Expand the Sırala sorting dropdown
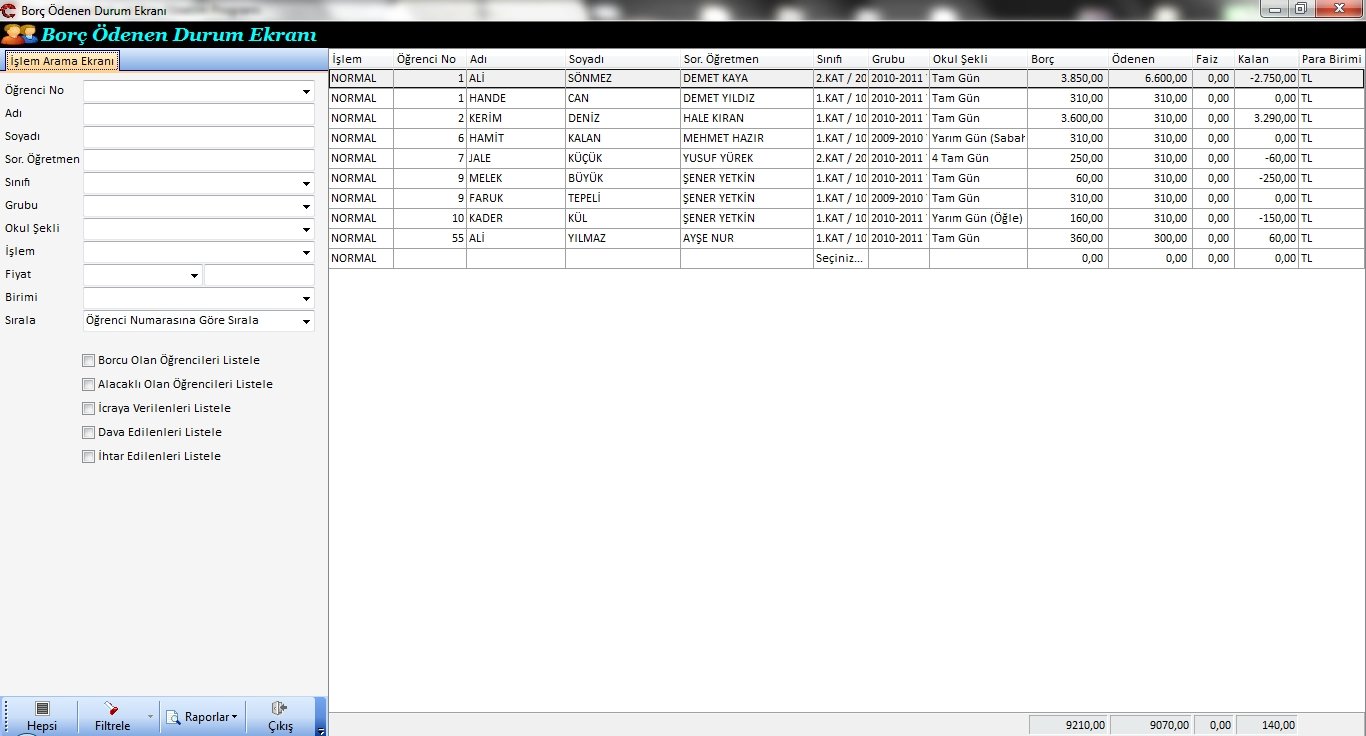 (305, 321)
